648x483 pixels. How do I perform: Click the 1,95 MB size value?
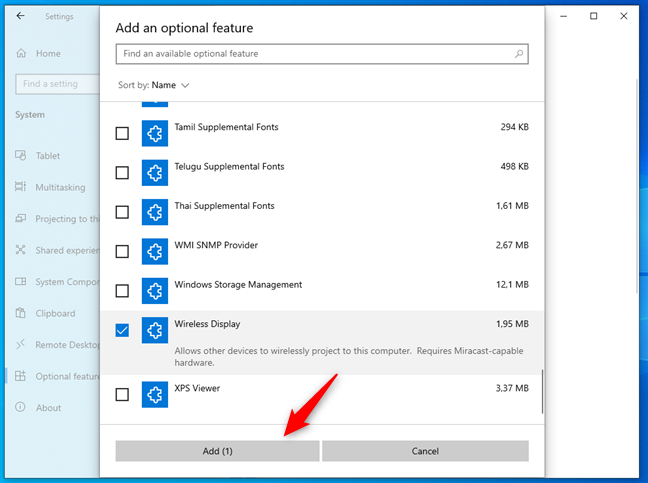coord(512,324)
